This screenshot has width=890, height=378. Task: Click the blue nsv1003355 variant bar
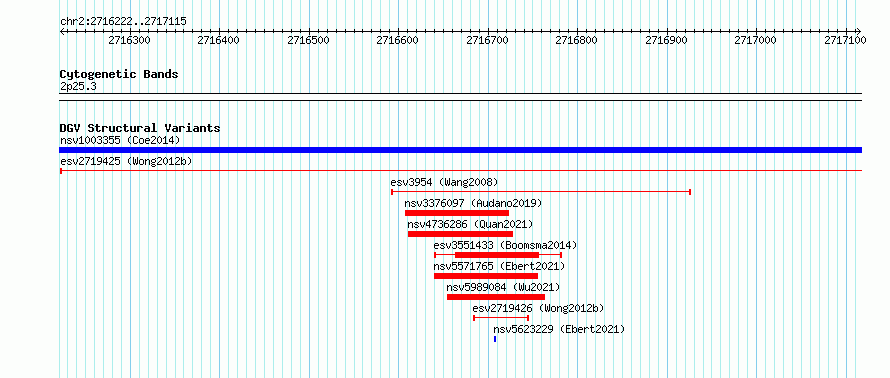pyautogui.click(x=460, y=150)
